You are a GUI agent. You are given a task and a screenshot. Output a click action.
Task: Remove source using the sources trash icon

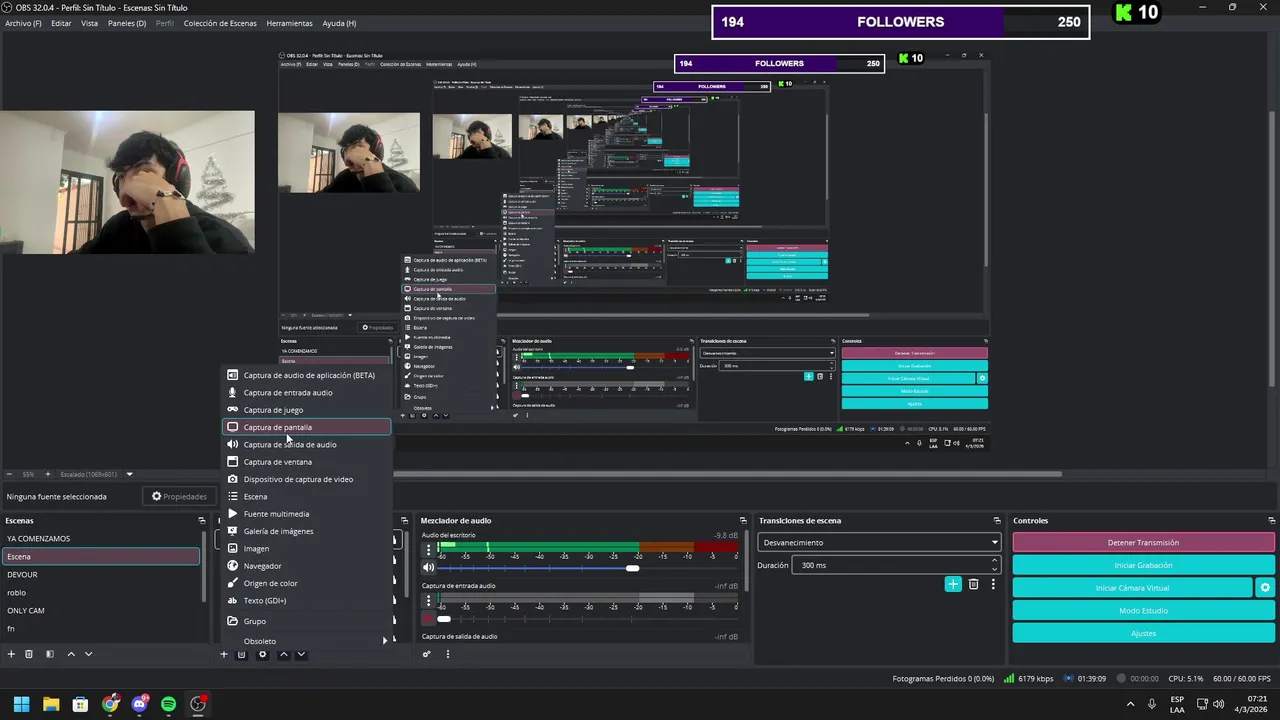coord(241,654)
